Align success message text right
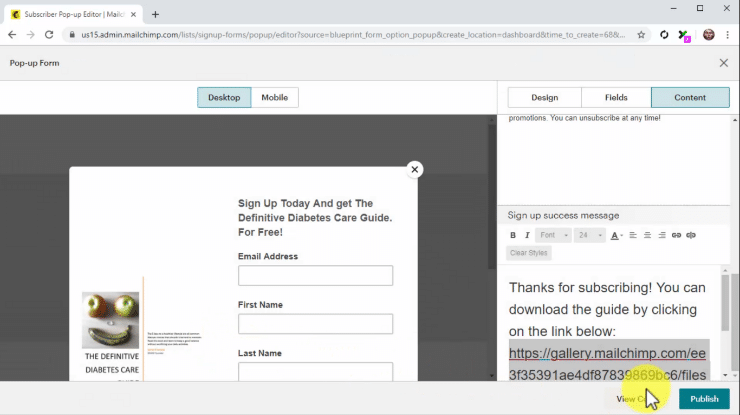Screen dimensions: 740x415 click(662, 235)
